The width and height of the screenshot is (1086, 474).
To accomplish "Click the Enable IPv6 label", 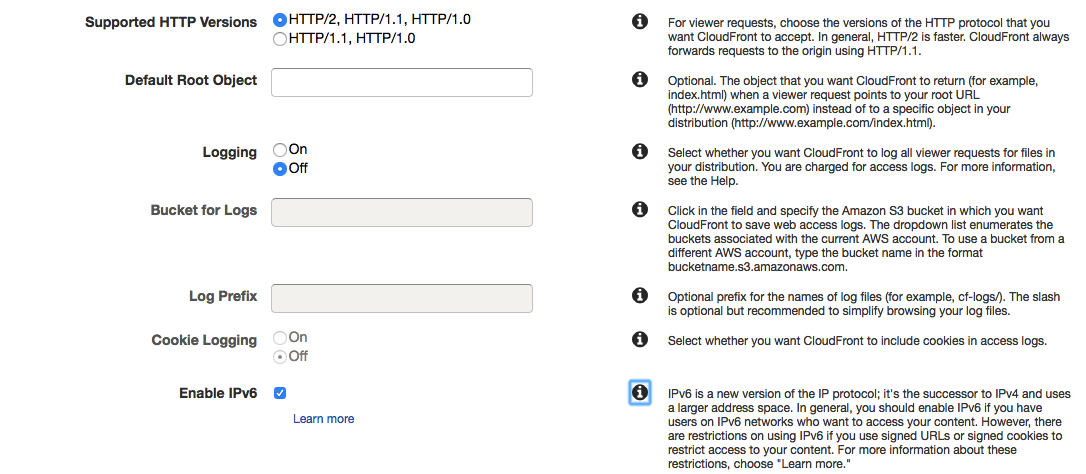I will (x=218, y=393).
